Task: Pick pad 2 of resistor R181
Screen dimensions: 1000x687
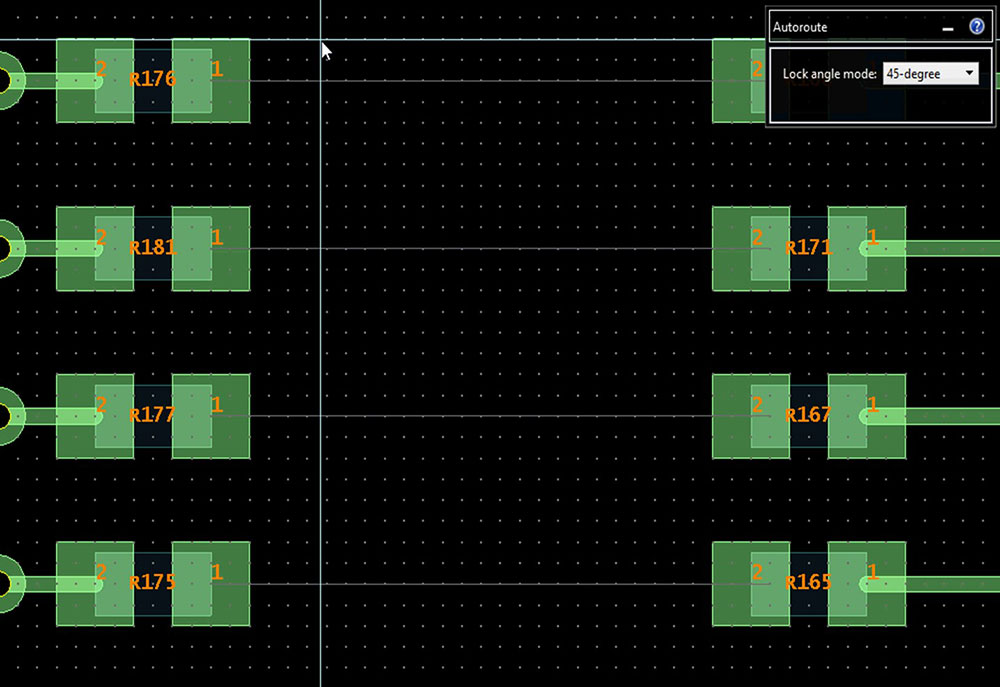Action: [x=95, y=249]
